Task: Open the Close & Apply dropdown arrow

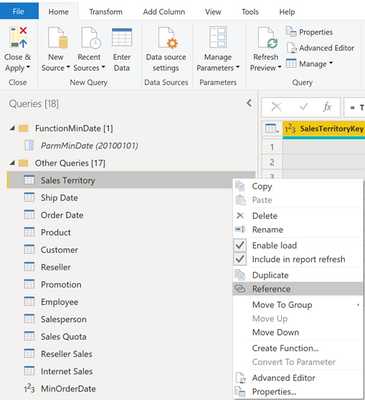Action: pos(28,67)
